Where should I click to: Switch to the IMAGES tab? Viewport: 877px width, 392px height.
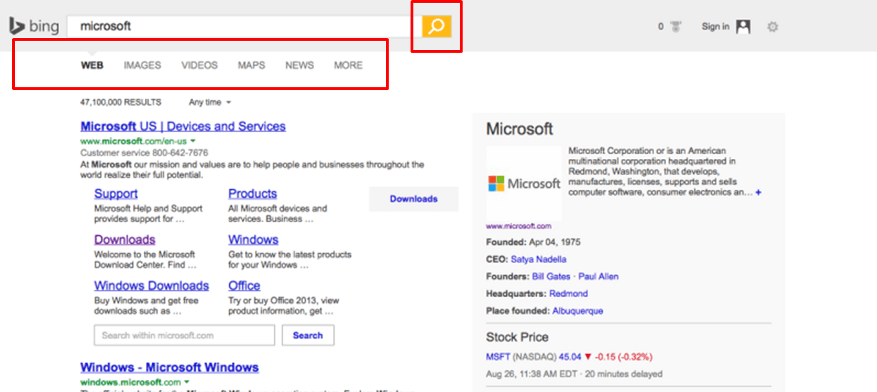[142, 65]
